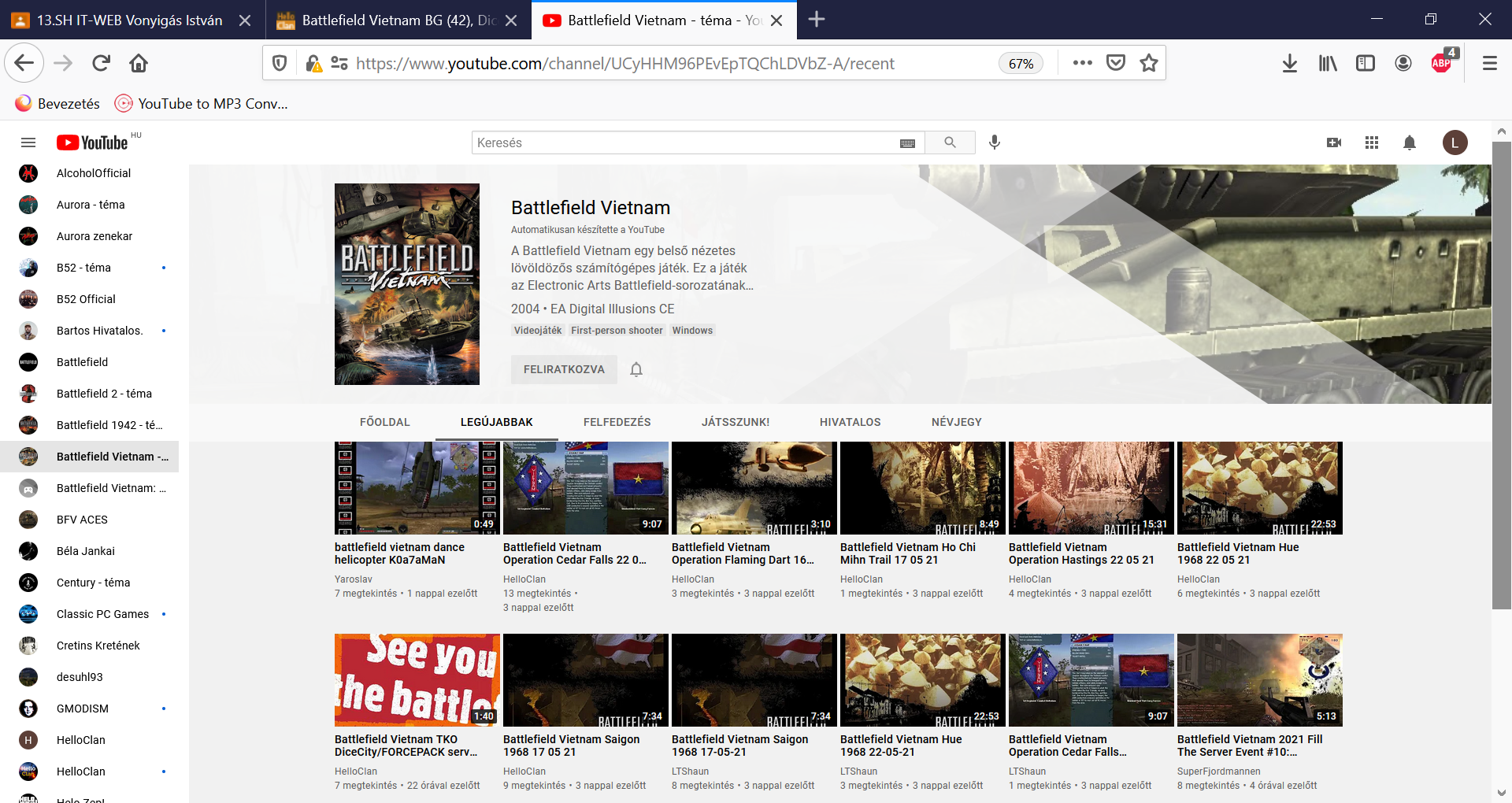Screen dimensions: 1512x803
Task: Open YouTube to MP3 Conv... bookmark
Action: pos(202,103)
